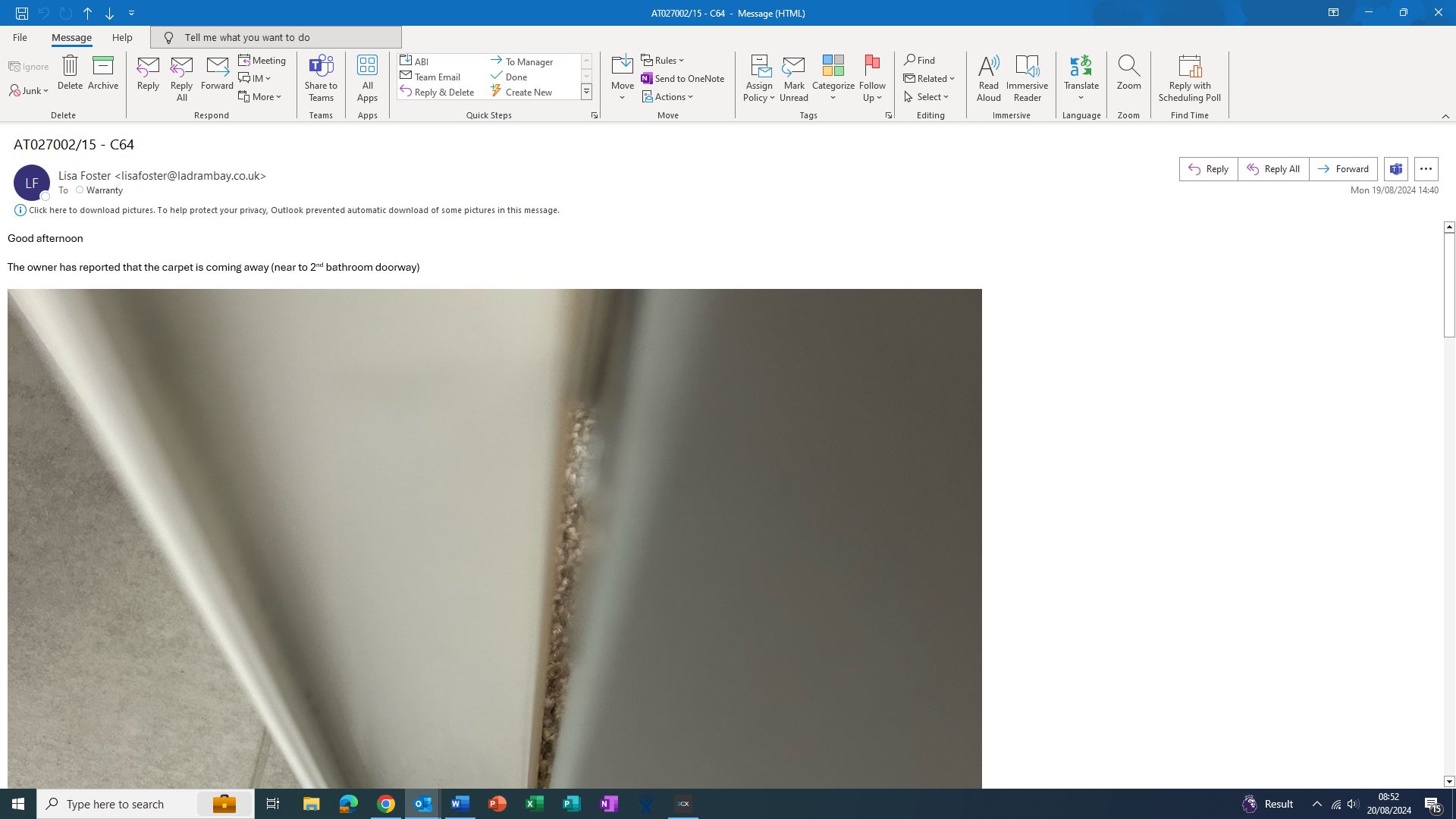
Task: Open the Read Aloud tool
Action: click(x=988, y=77)
